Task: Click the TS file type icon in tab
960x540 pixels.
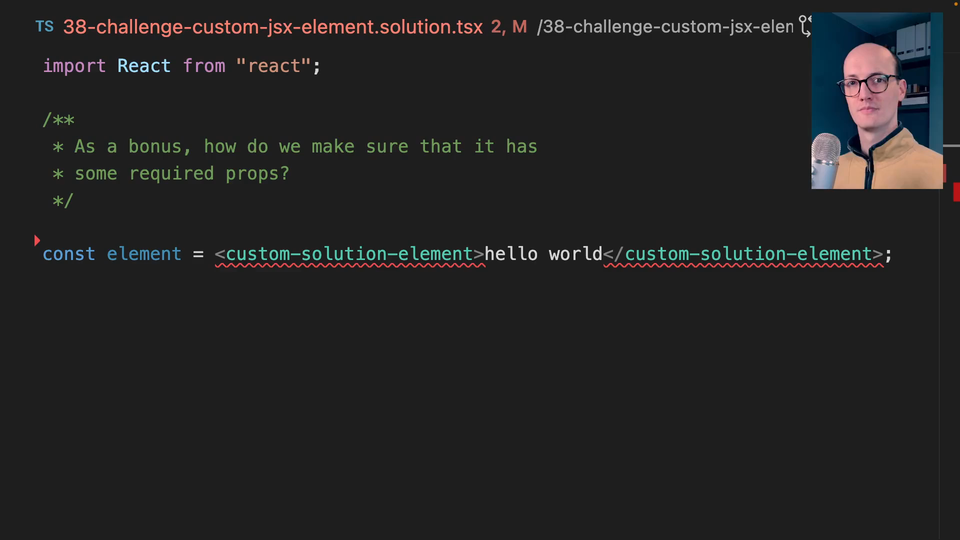Action: click(x=44, y=27)
